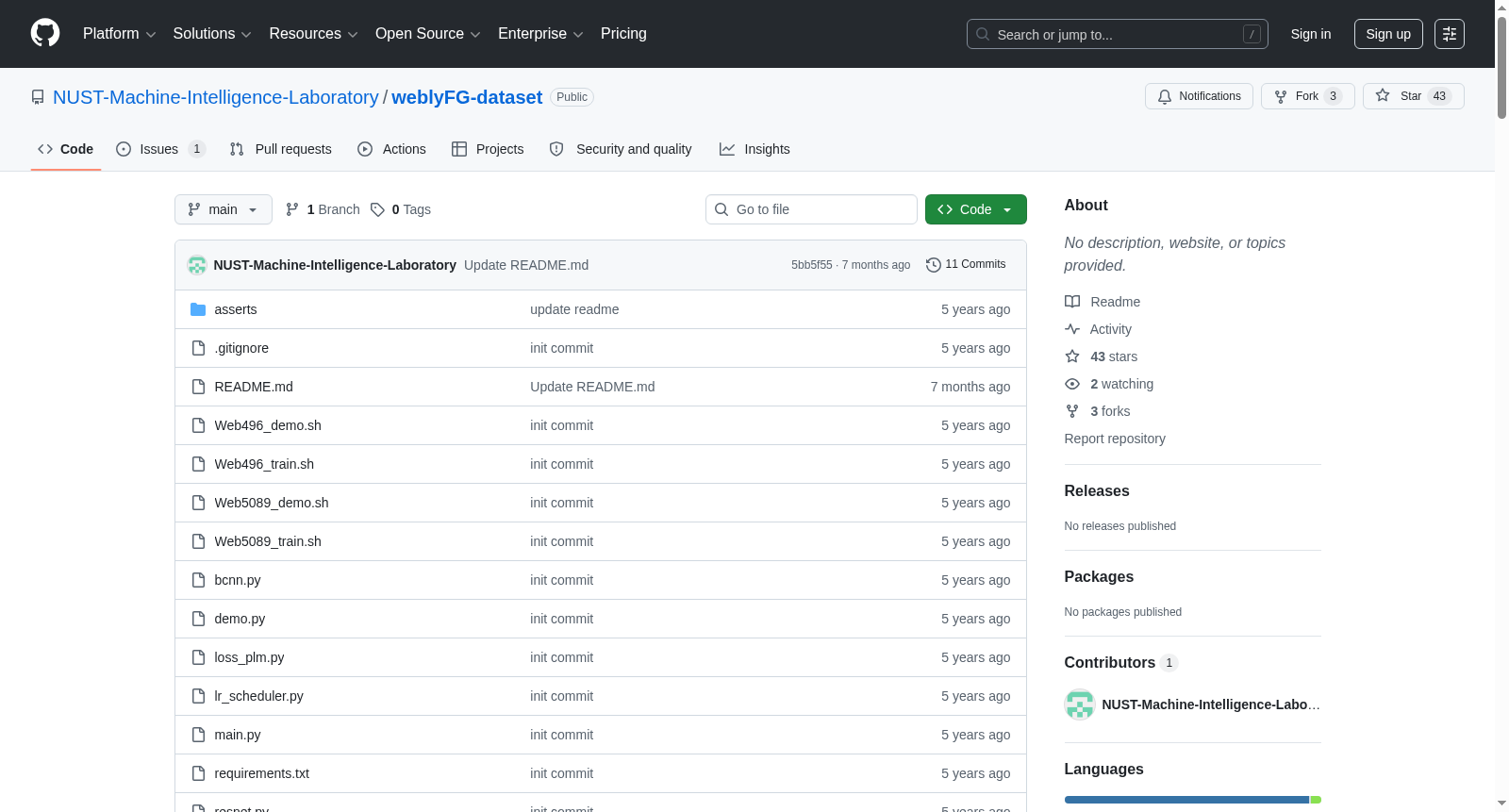Switch to the Projects tab
The height and width of the screenshot is (812, 1509).
(488, 149)
